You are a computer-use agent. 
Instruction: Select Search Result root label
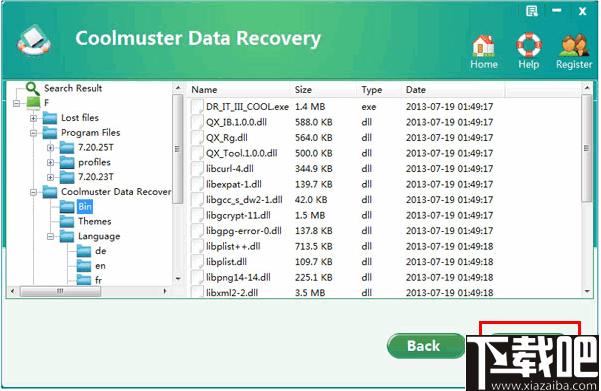(73, 89)
